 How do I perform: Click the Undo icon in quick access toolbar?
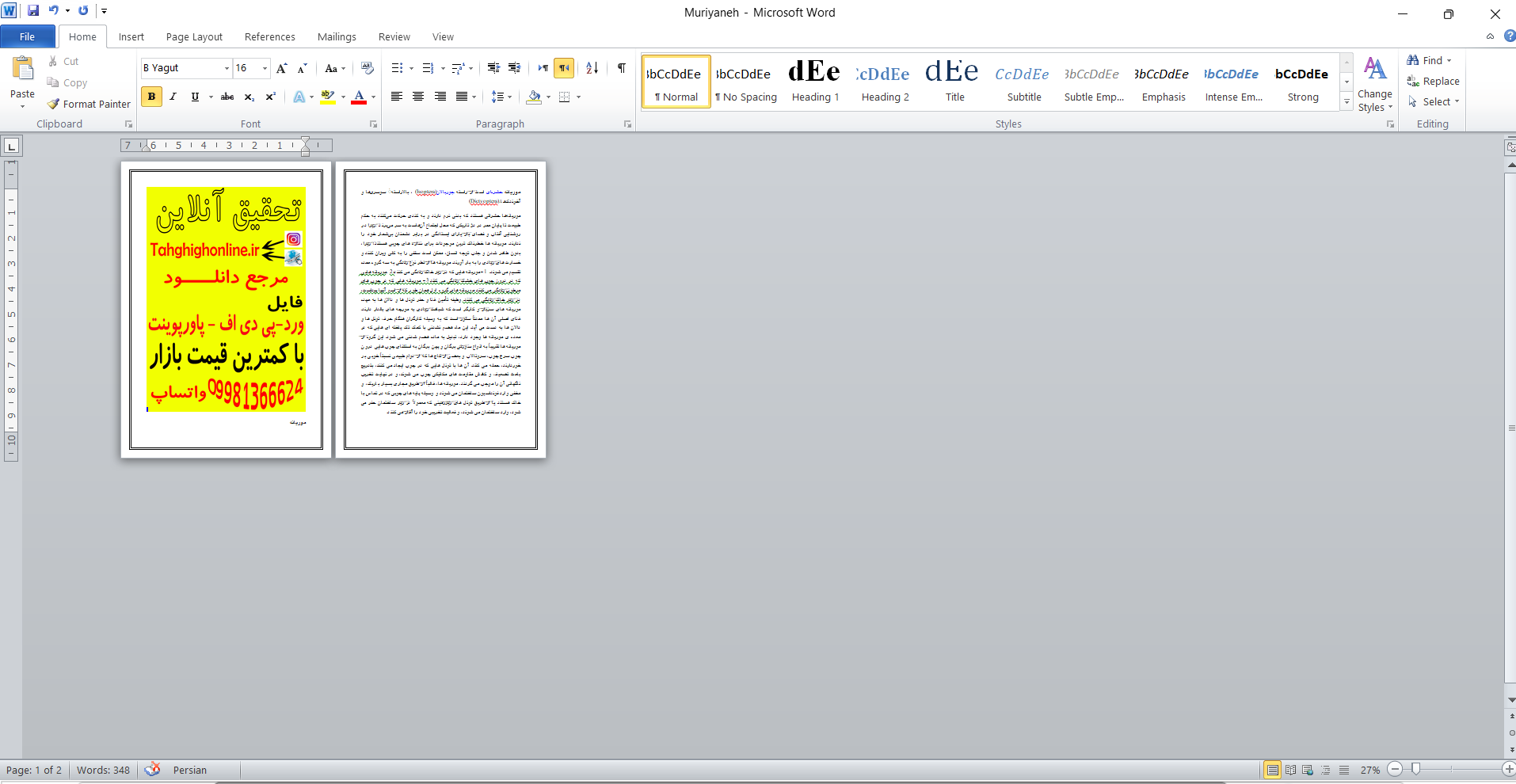[x=54, y=11]
